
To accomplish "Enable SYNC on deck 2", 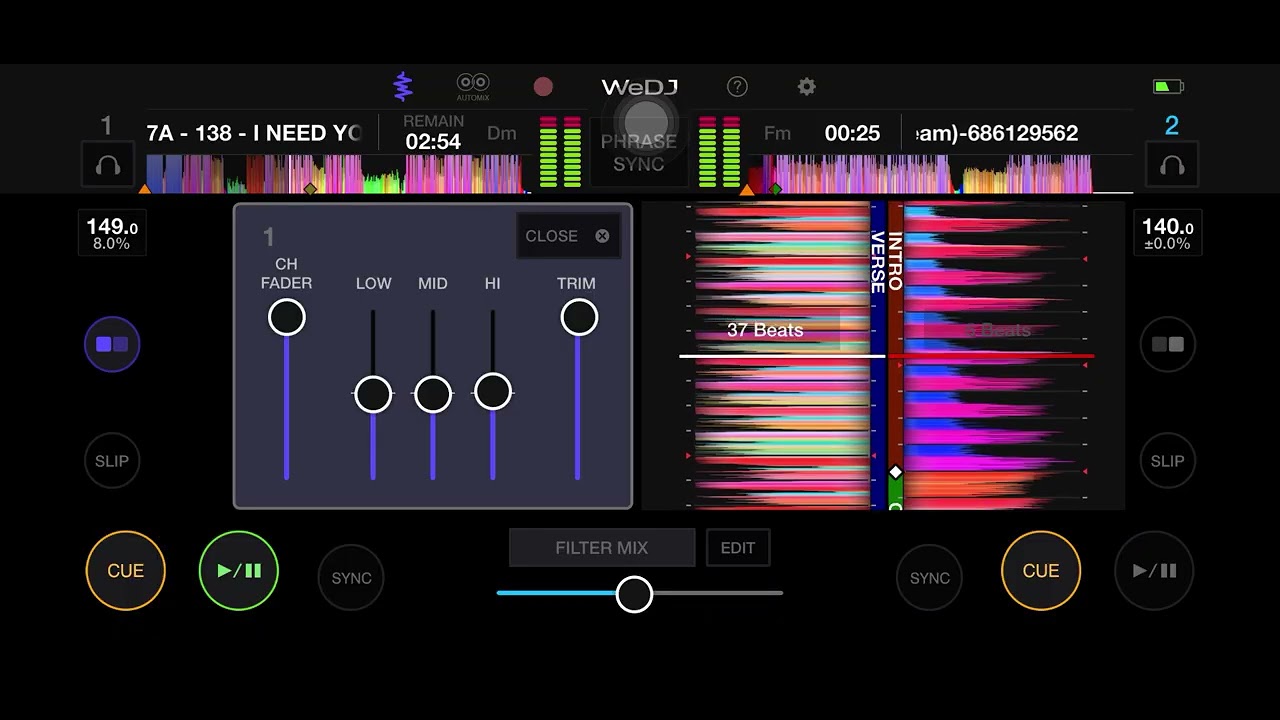I will click(x=929, y=578).
